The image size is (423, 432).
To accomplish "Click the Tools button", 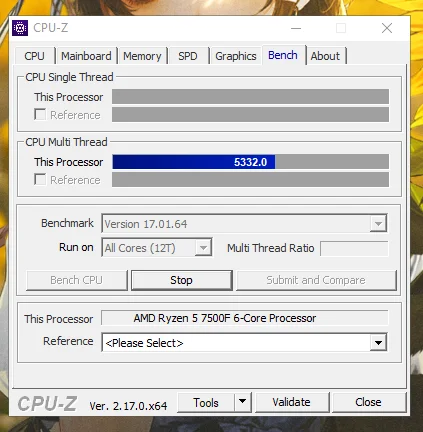I will click(206, 402).
